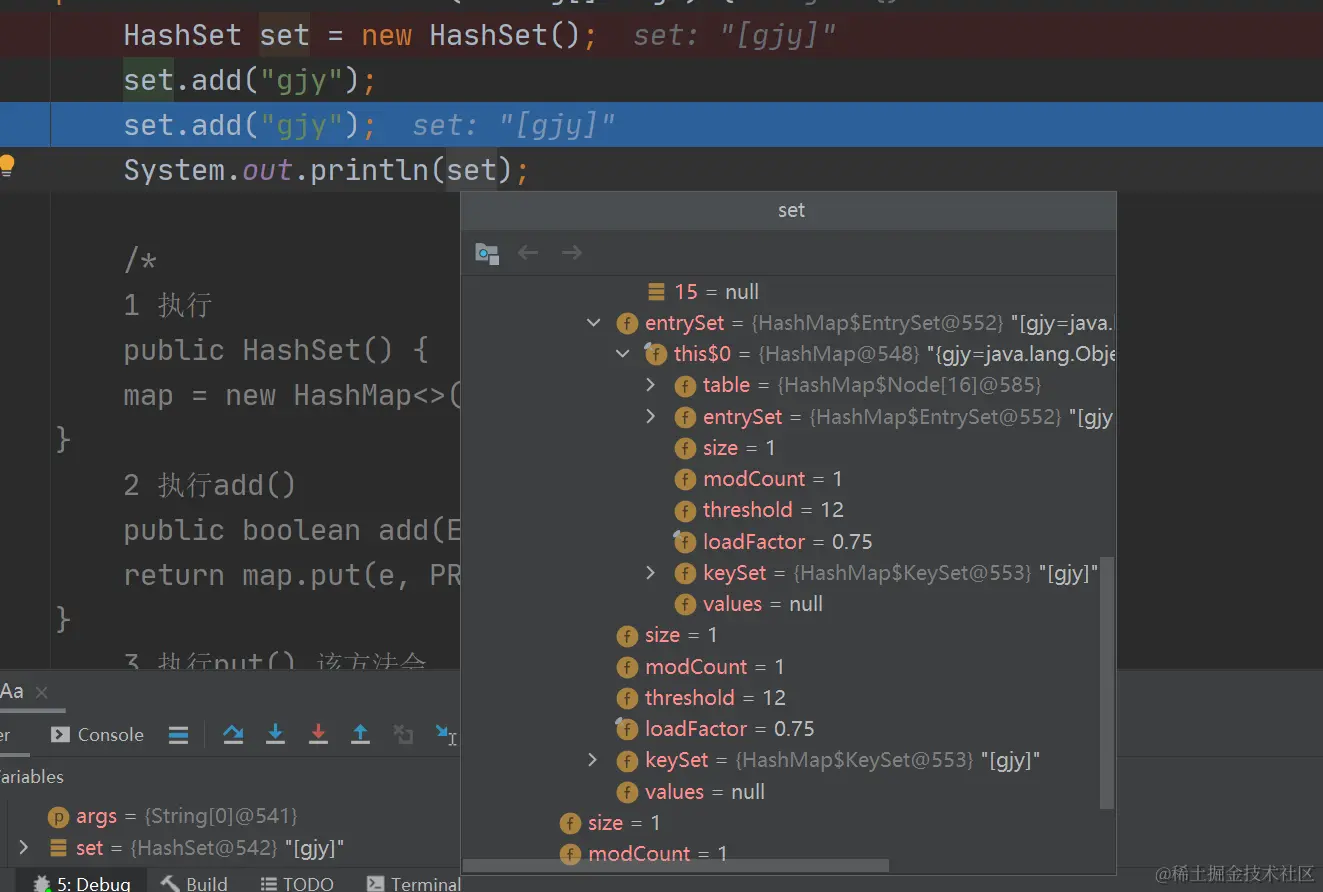This screenshot has height=892, width=1323.
Task: Click the Step Out up-arrow icon
Action: (360, 735)
